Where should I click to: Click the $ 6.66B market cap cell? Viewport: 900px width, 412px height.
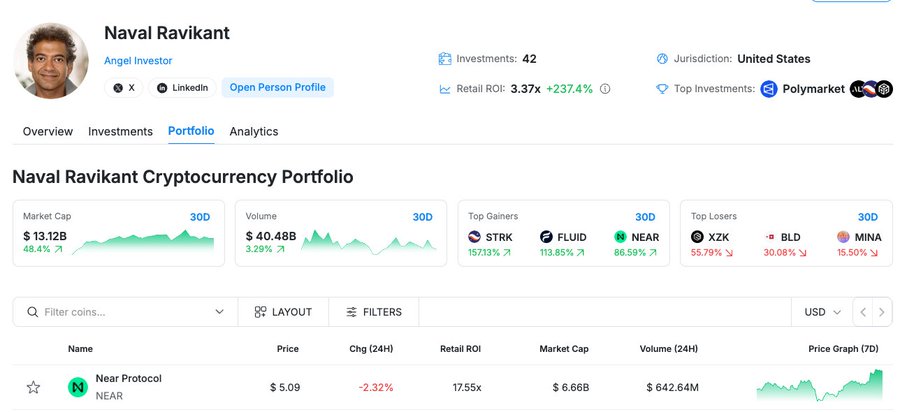tap(571, 387)
